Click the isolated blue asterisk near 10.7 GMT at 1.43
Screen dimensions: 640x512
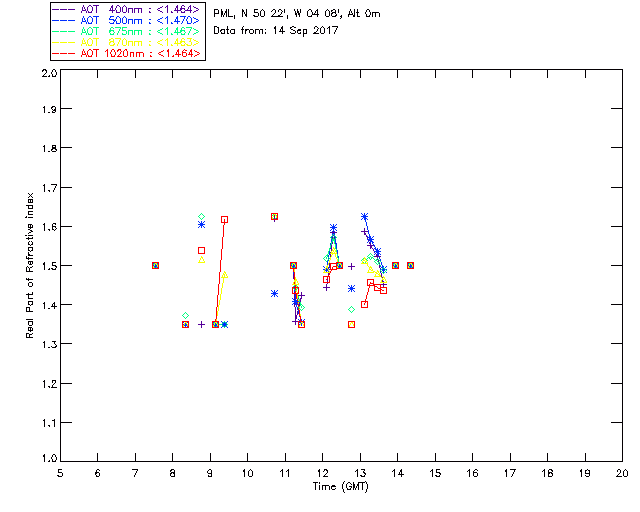tap(274, 294)
